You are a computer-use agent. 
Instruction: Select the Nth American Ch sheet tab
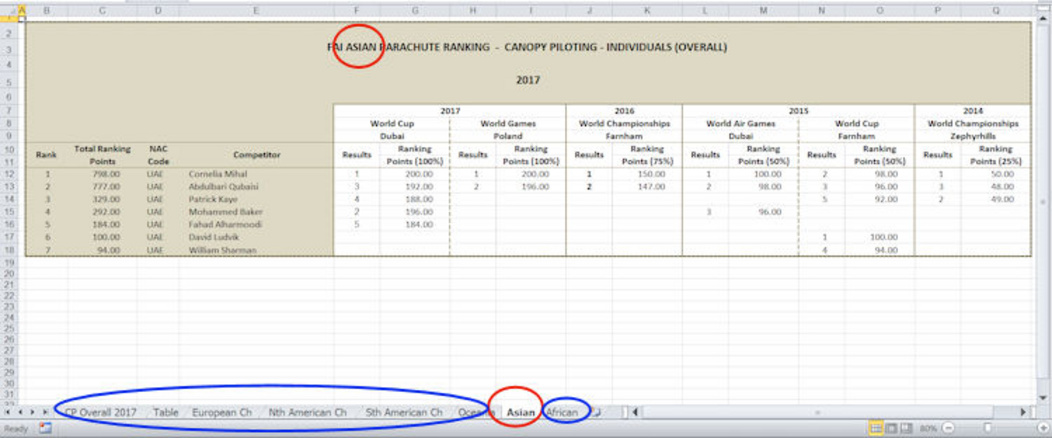(308, 411)
